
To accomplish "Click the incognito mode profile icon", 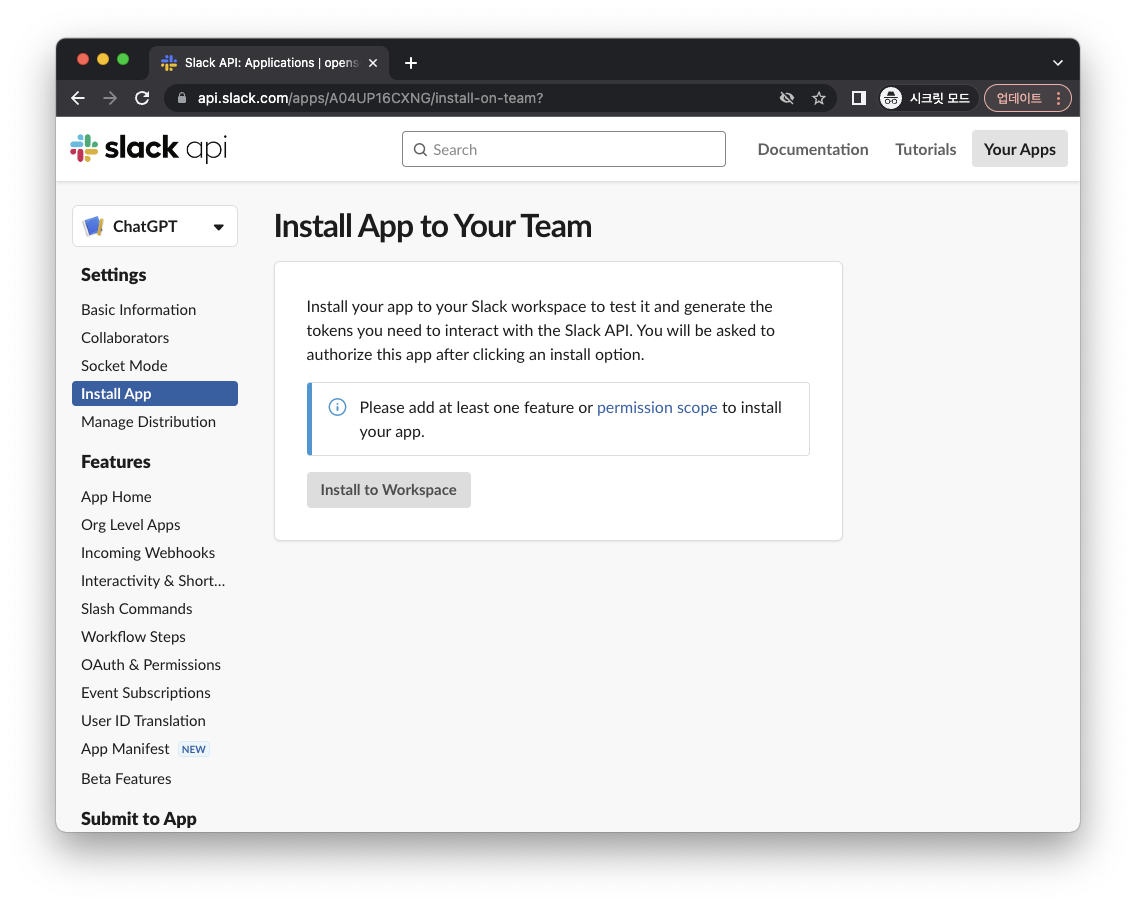I will [x=890, y=98].
